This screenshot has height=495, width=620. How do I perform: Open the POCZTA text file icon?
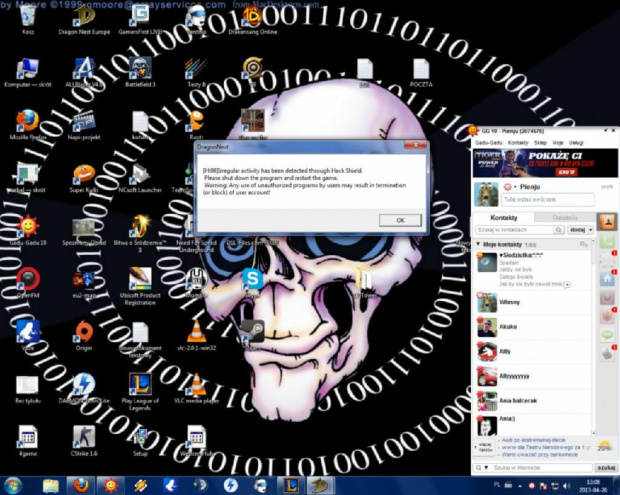(421, 72)
